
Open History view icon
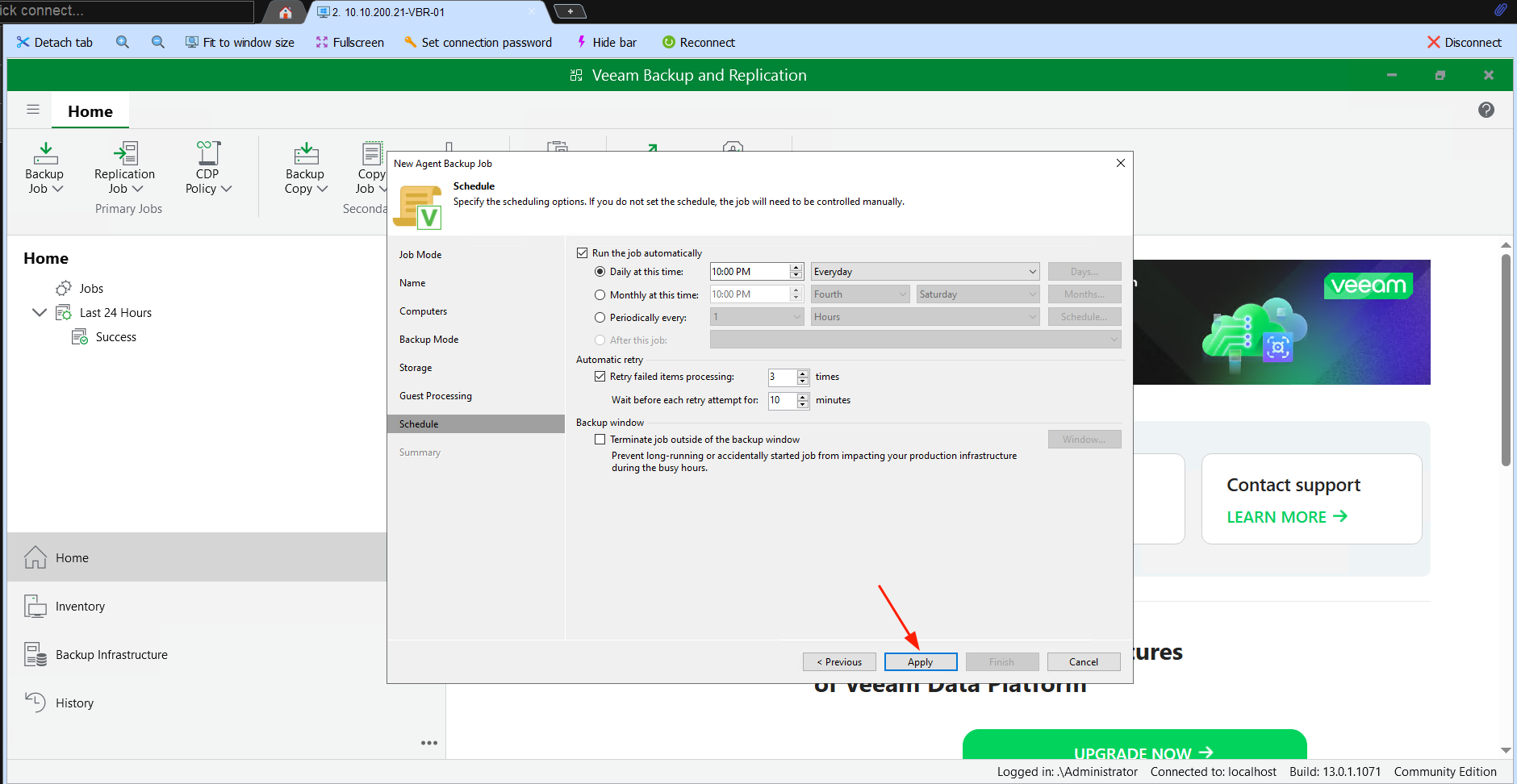tap(36, 703)
